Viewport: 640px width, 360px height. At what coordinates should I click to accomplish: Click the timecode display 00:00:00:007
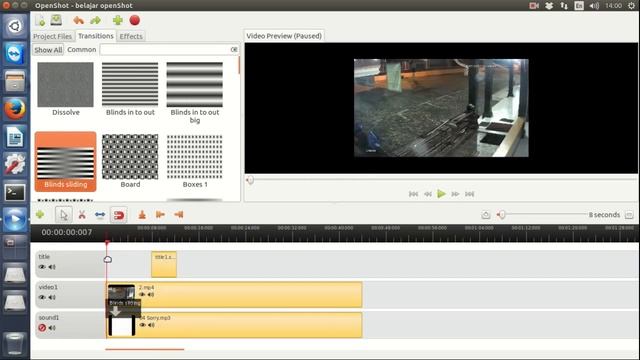(67, 232)
